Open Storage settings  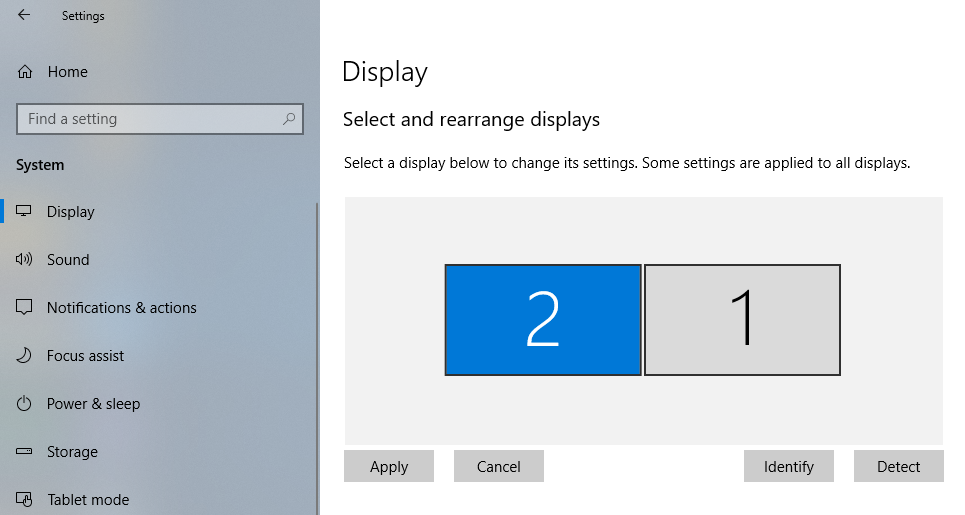coord(73,452)
